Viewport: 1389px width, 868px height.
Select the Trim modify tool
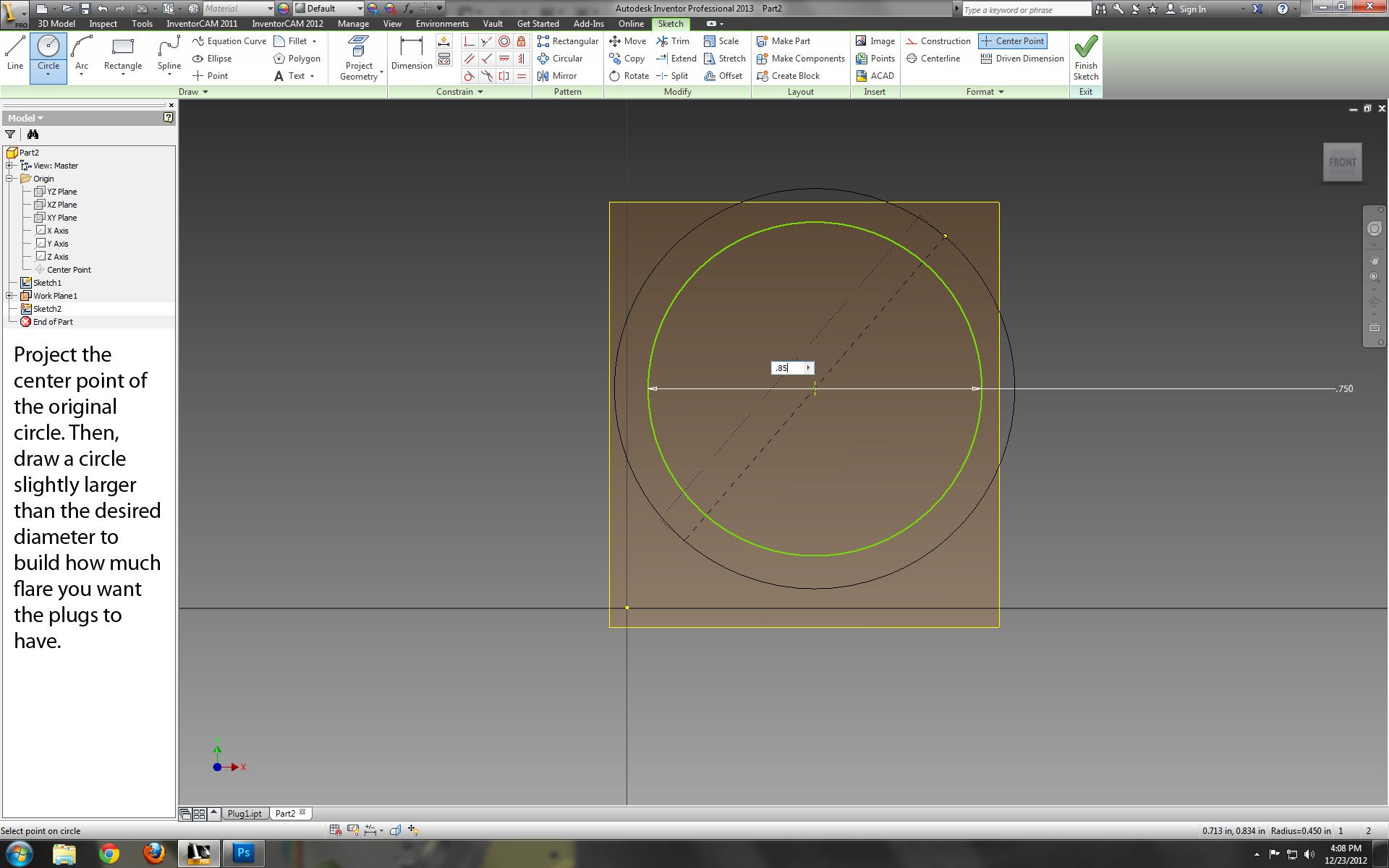point(672,41)
